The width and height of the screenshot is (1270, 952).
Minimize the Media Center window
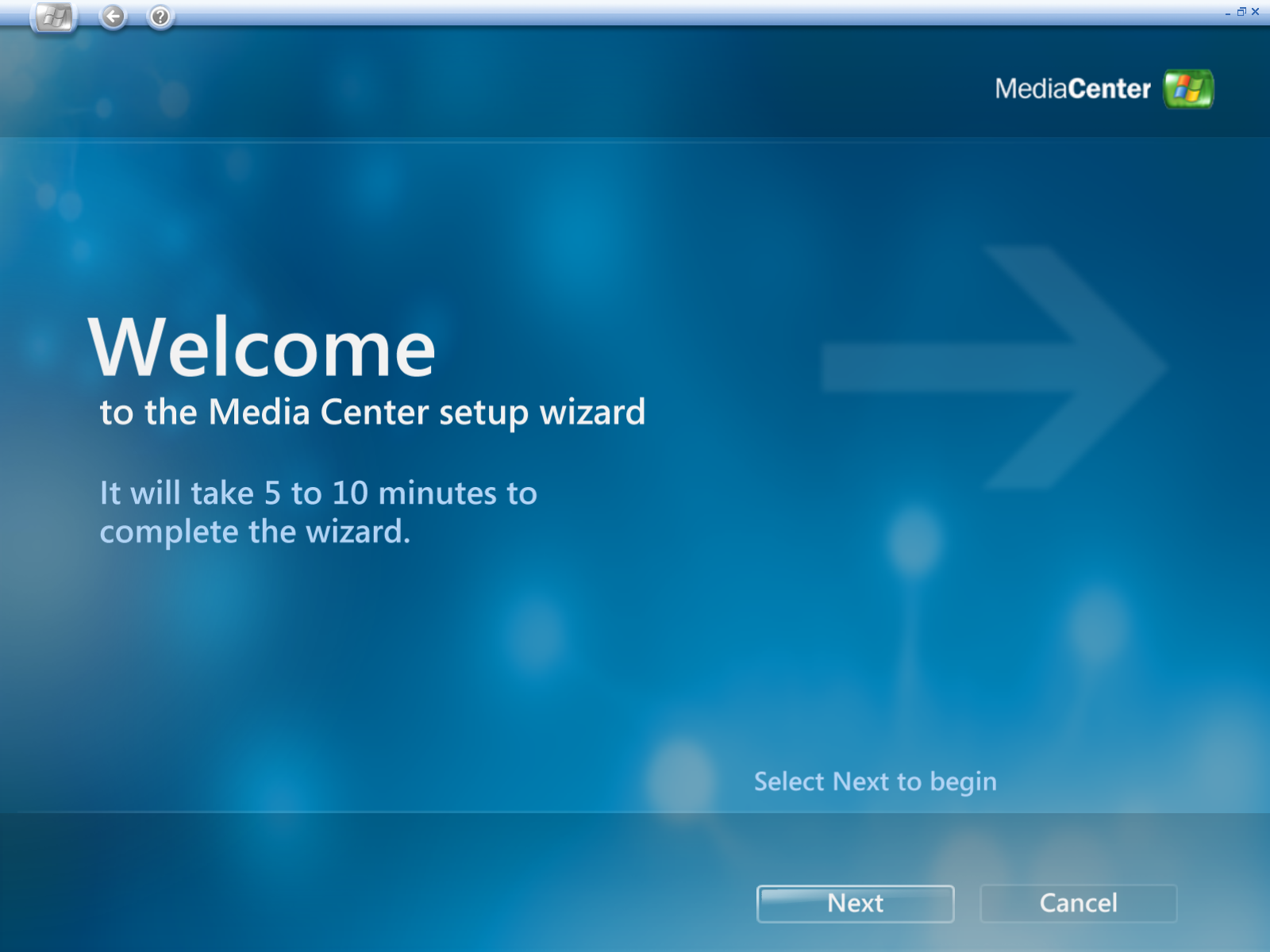[x=1228, y=12]
